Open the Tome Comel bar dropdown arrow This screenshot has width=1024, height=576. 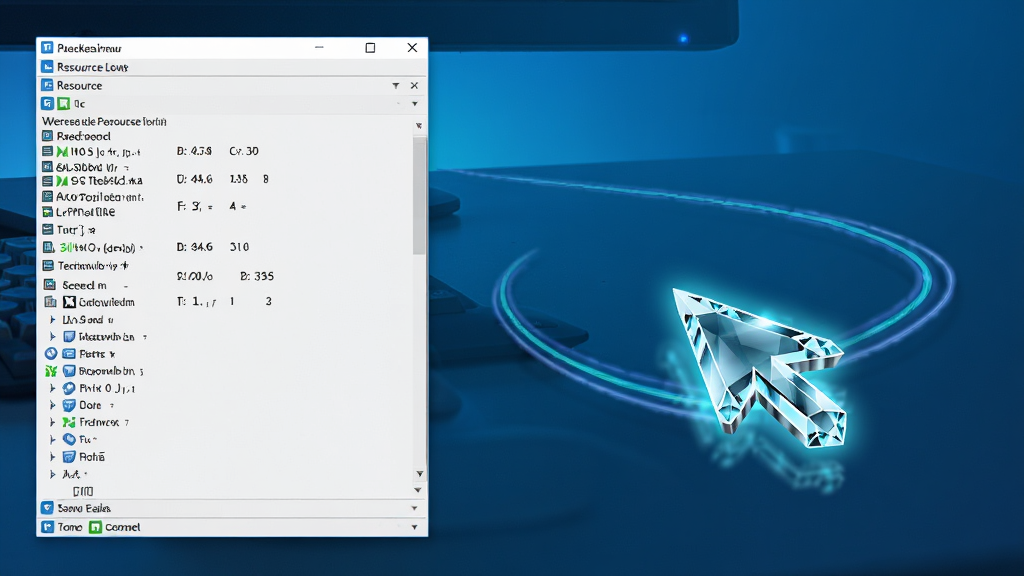coord(415,527)
